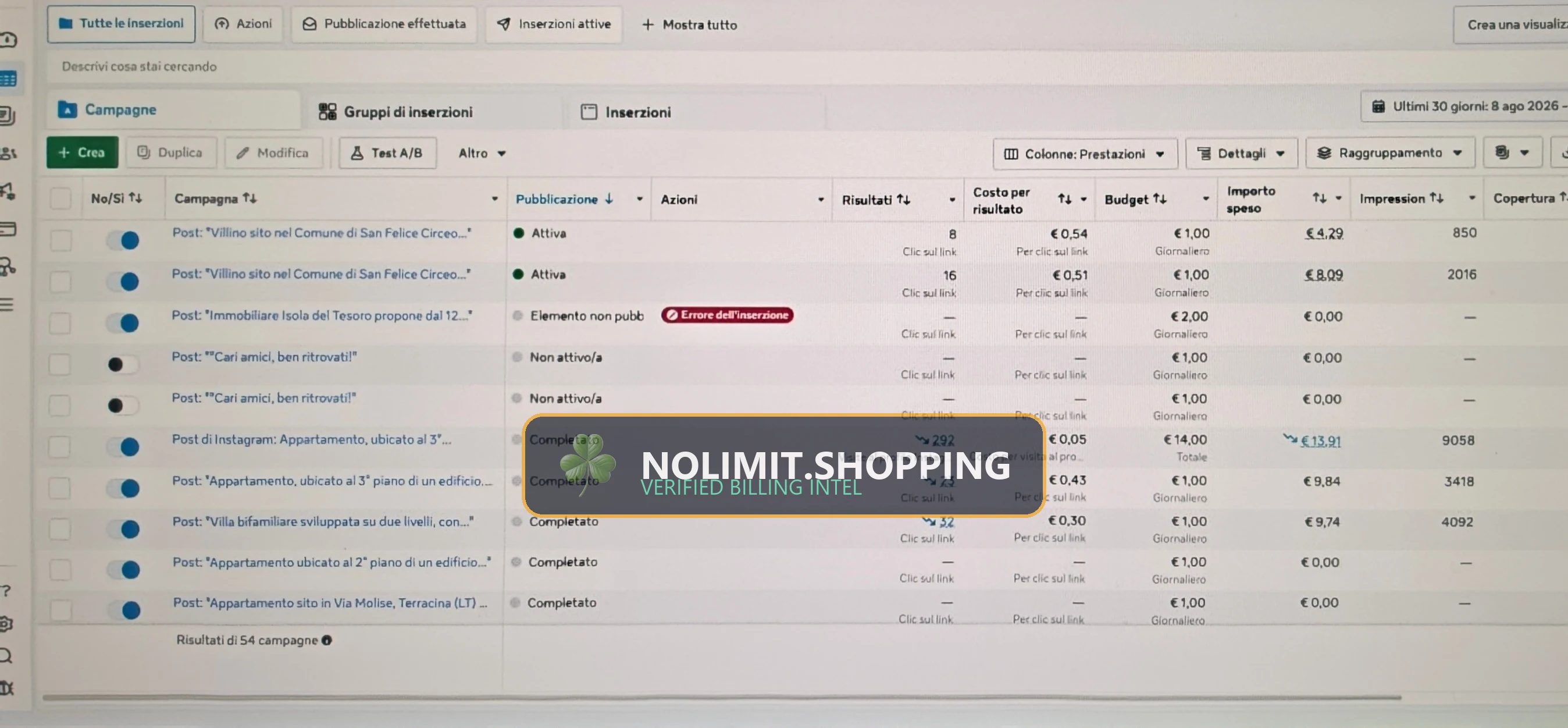Open the Raggruppamento dropdown
Viewport: 1568px width, 728px height.
pos(1389,153)
